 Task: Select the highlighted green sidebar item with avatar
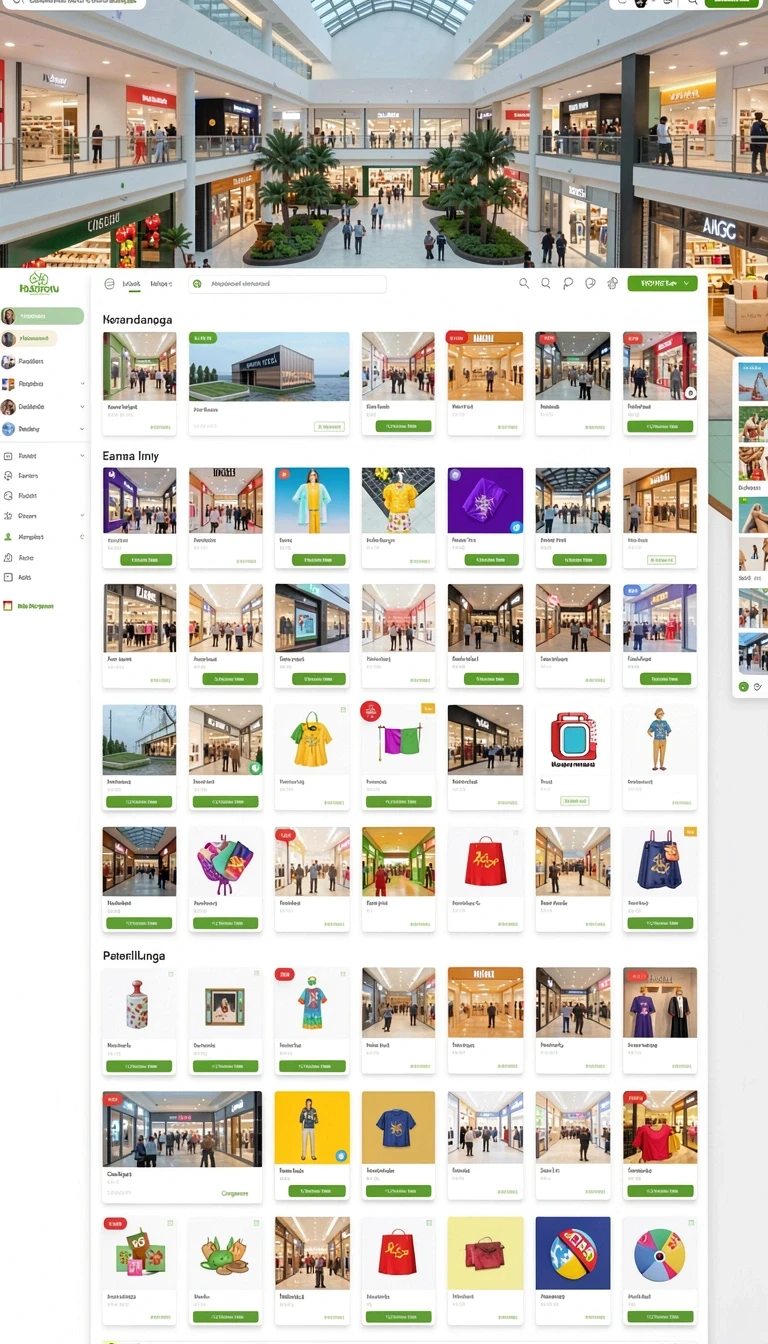(x=42, y=316)
